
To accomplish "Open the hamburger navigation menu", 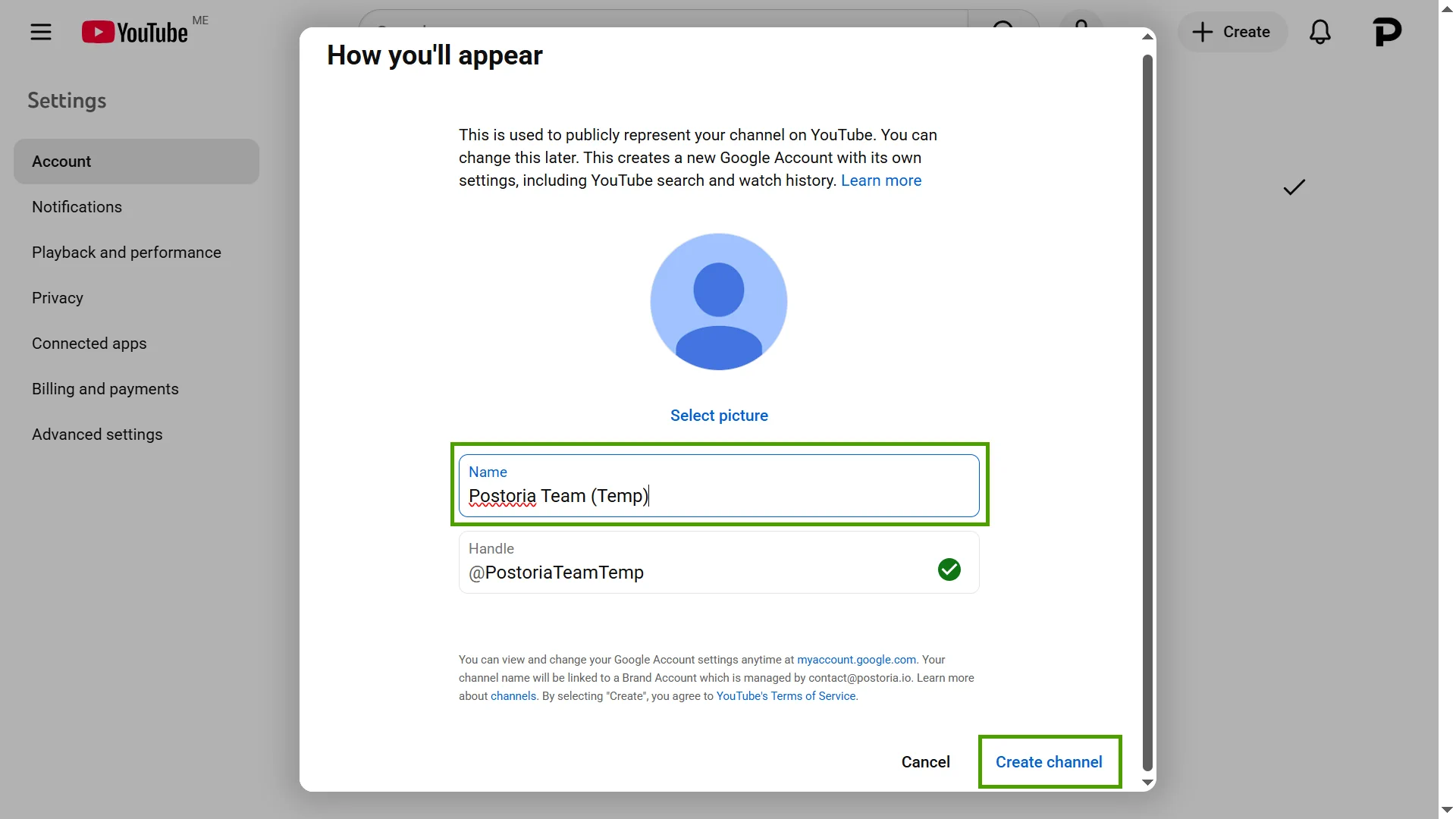I will [x=41, y=32].
